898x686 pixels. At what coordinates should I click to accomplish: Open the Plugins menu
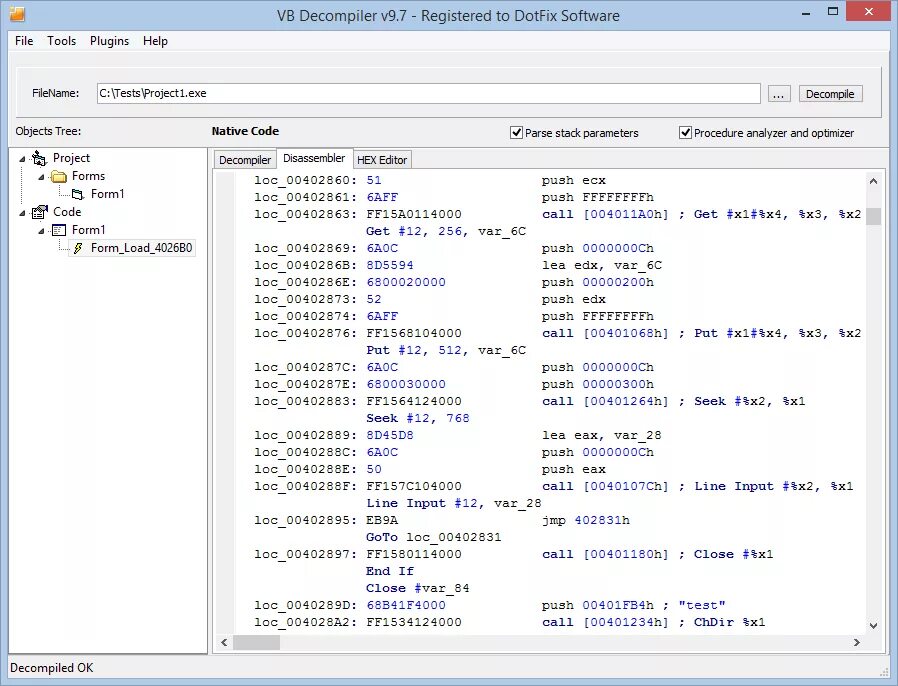coord(109,41)
